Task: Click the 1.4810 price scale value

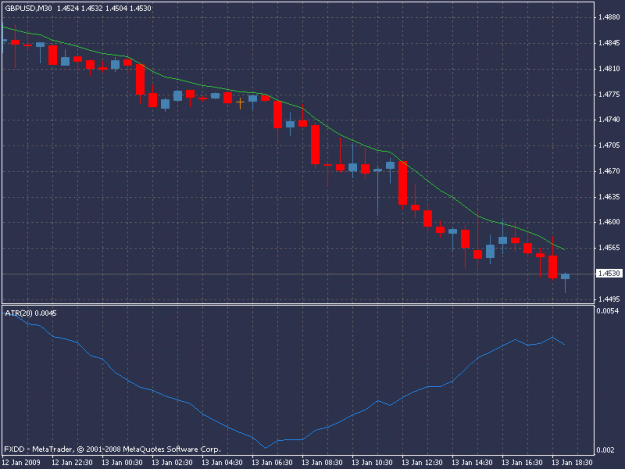Action: (609, 69)
